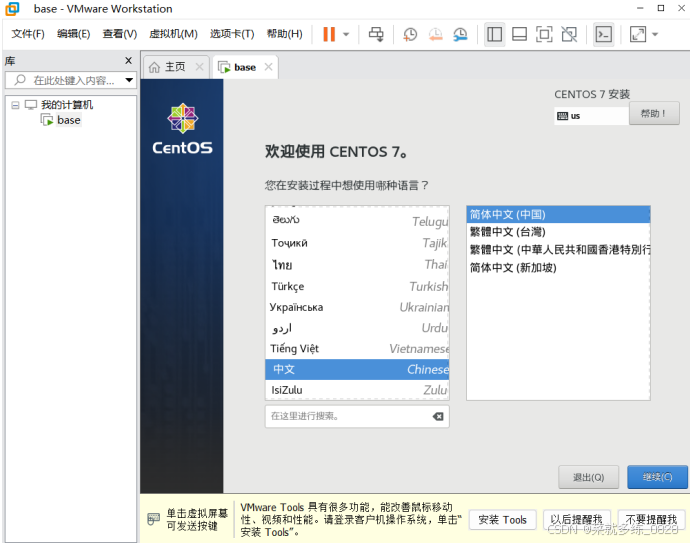Take a snapshot of this virtual machine
The height and width of the screenshot is (543, 690).
click(410, 34)
